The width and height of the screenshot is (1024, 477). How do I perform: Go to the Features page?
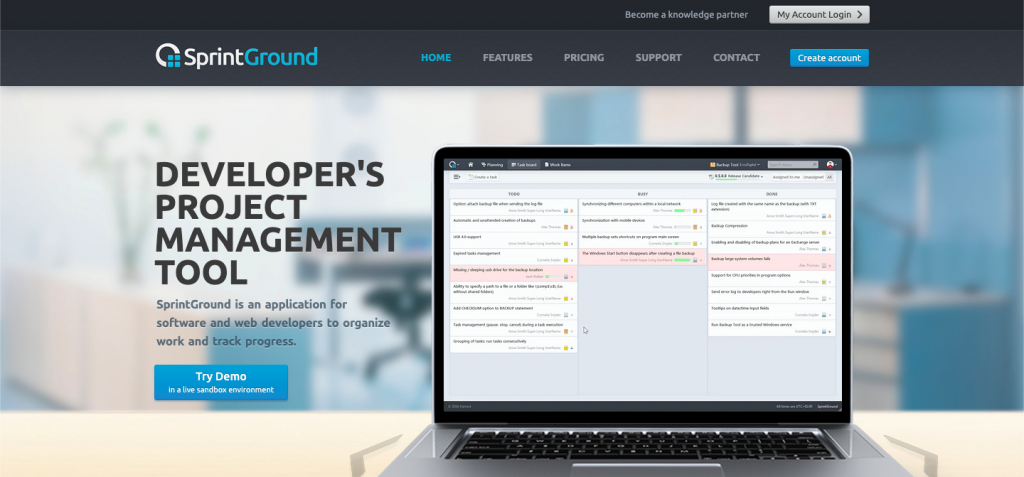(x=507, y=58)
